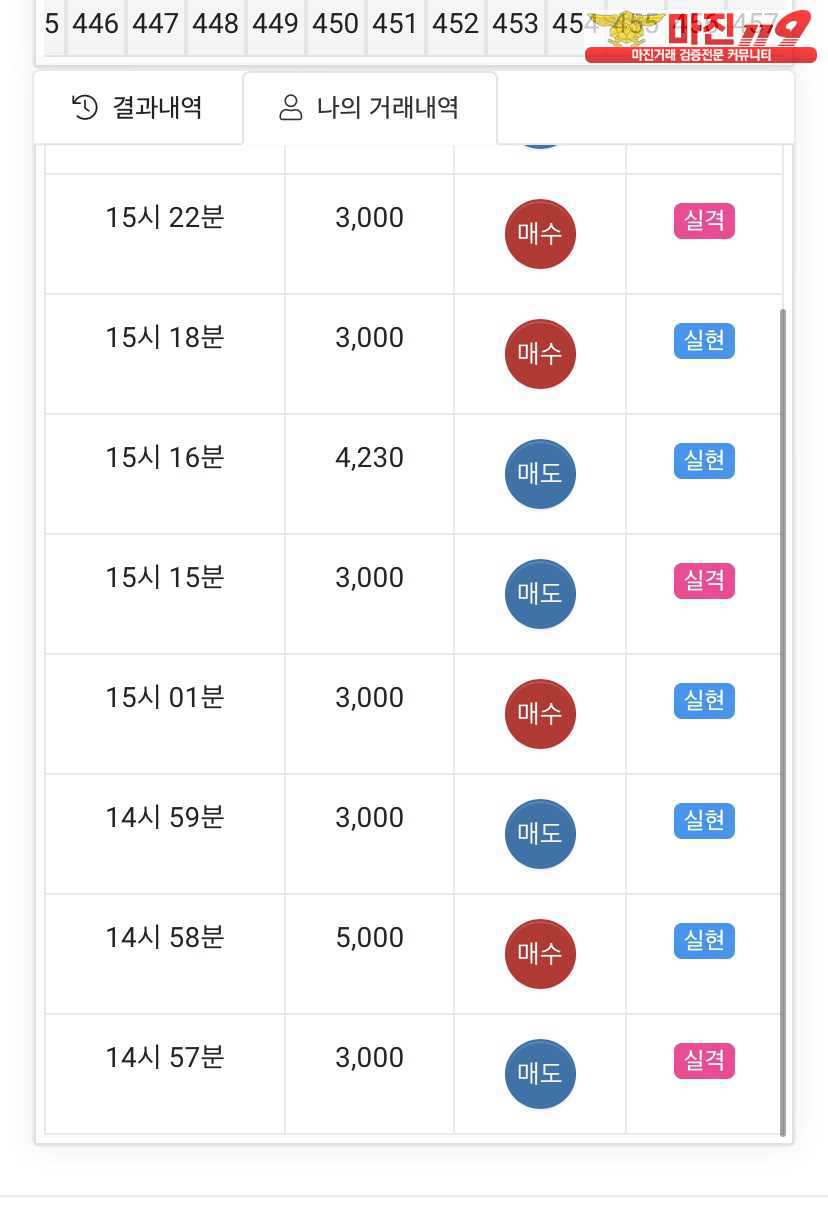Click the history clock icon
This screenshot has width=828, height=1217.
tap(85, 107)
